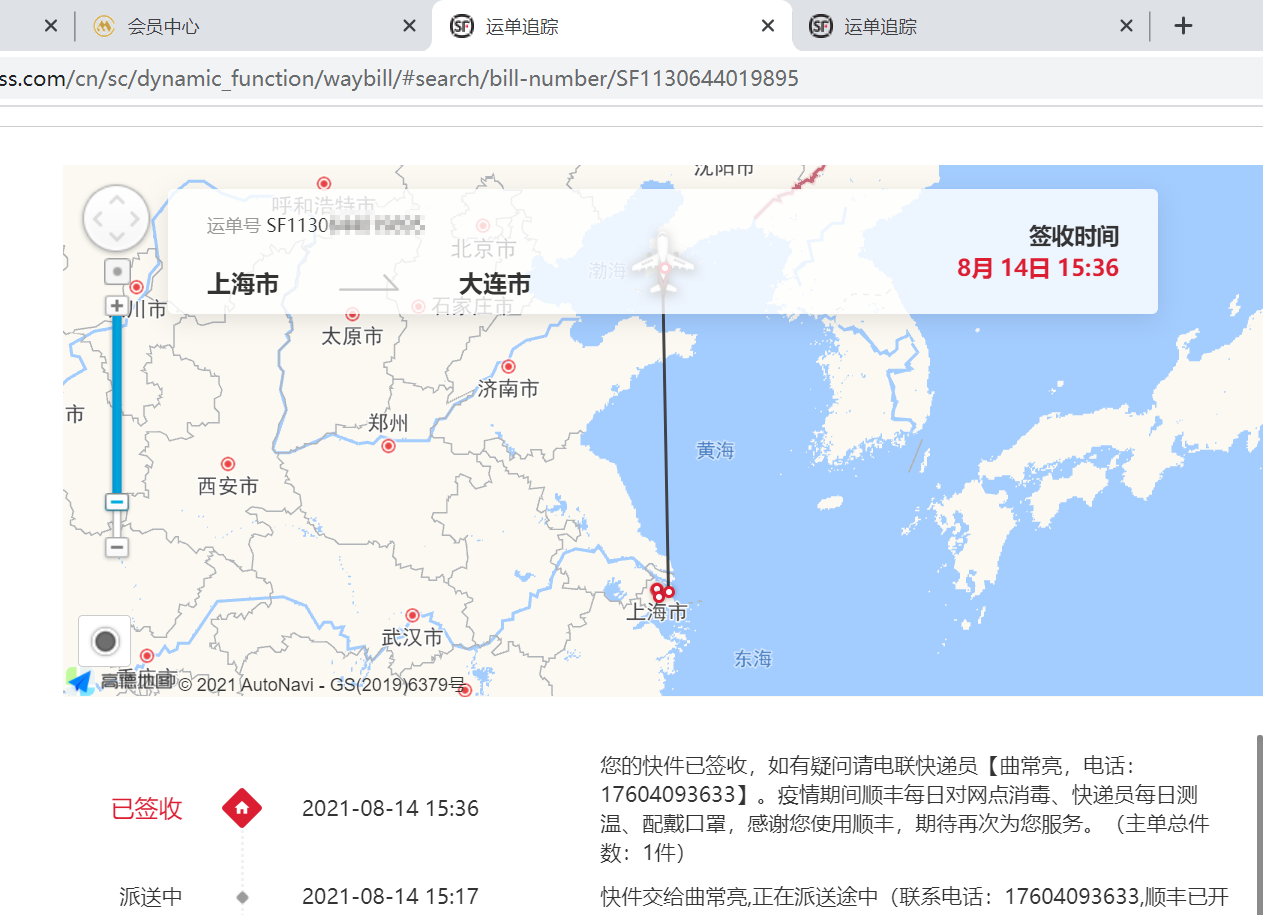The width and height of the screenshot is (1263, 915).
Task: Pan the map left with the compass arrow
Action: tap(97, 218)
